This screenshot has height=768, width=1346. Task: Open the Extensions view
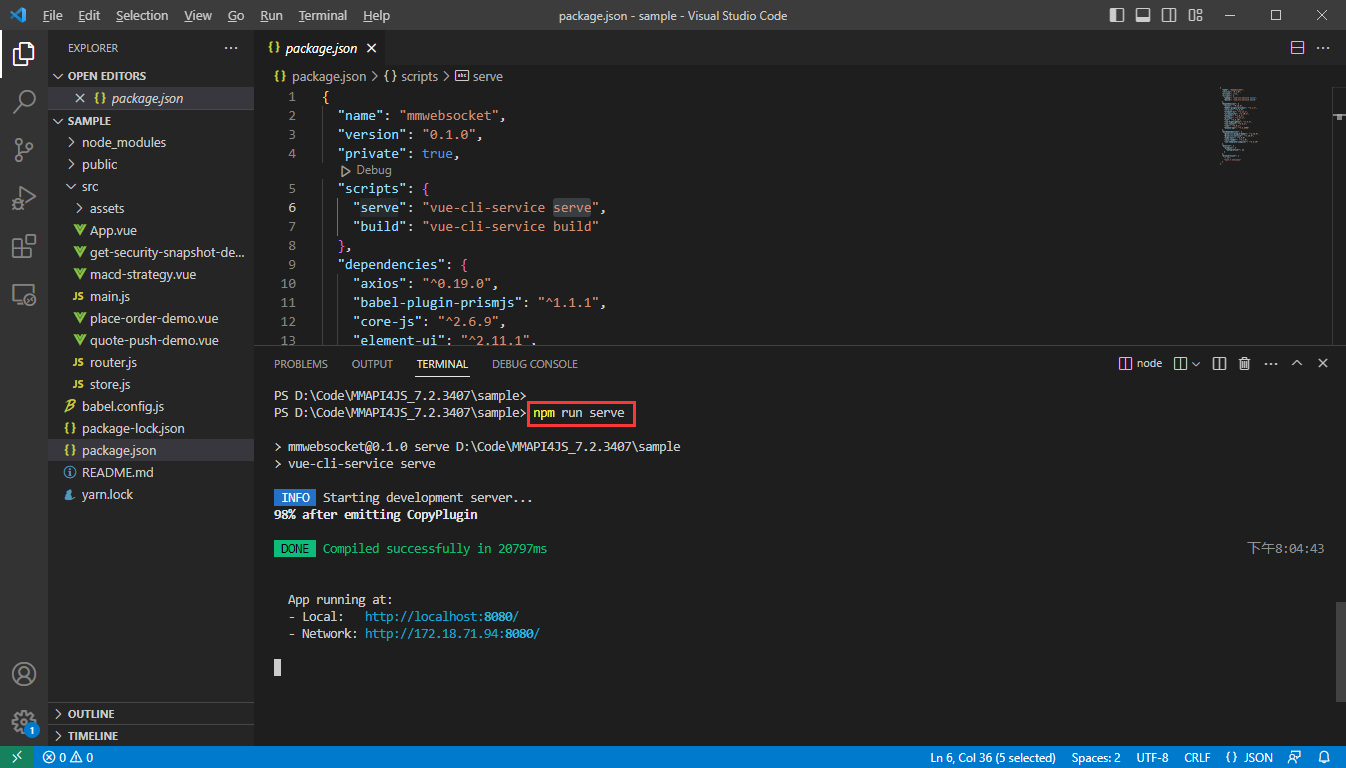24,246
